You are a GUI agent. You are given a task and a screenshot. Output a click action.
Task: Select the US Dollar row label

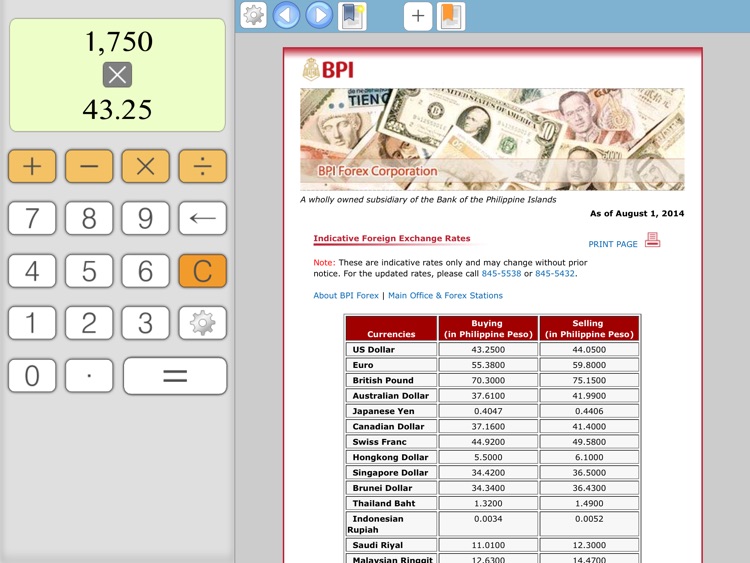pos(374,350)
